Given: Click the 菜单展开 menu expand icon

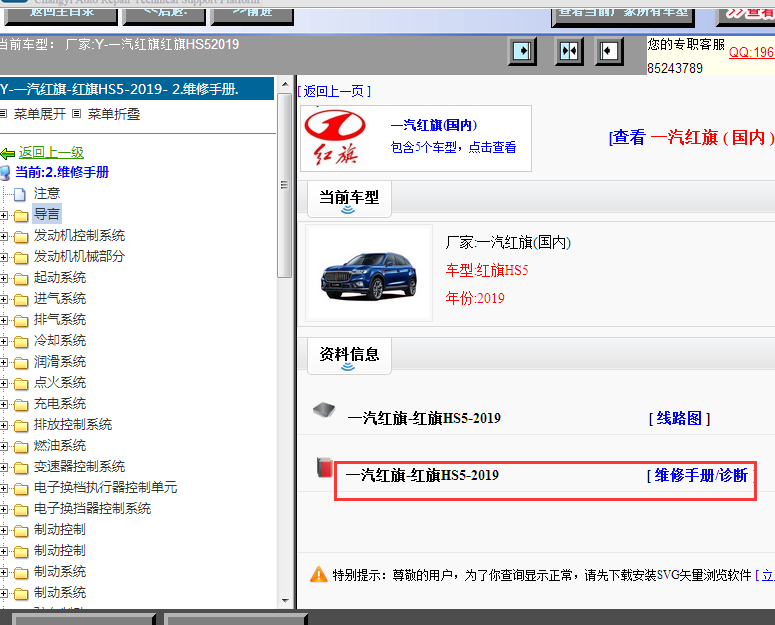Looking at the screenshot, I should (3, 114).
